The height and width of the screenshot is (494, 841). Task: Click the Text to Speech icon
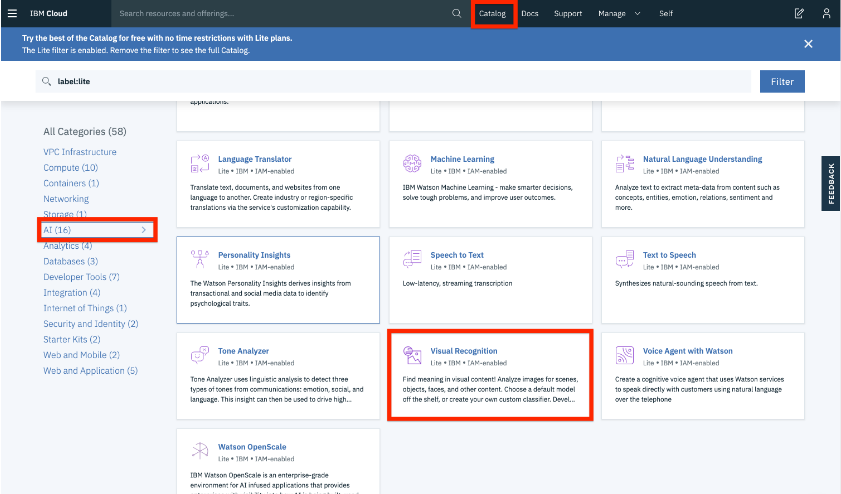point(625,259)
